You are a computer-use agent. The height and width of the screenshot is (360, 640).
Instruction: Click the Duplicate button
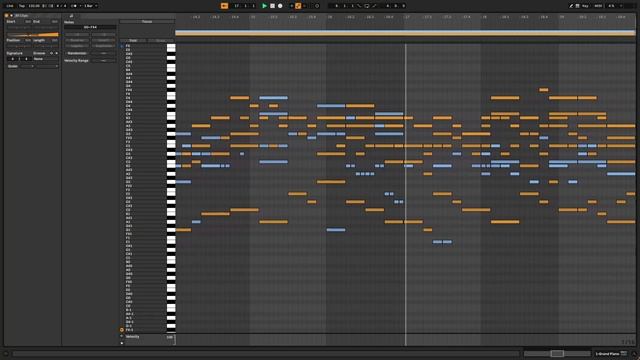point(104,46)
